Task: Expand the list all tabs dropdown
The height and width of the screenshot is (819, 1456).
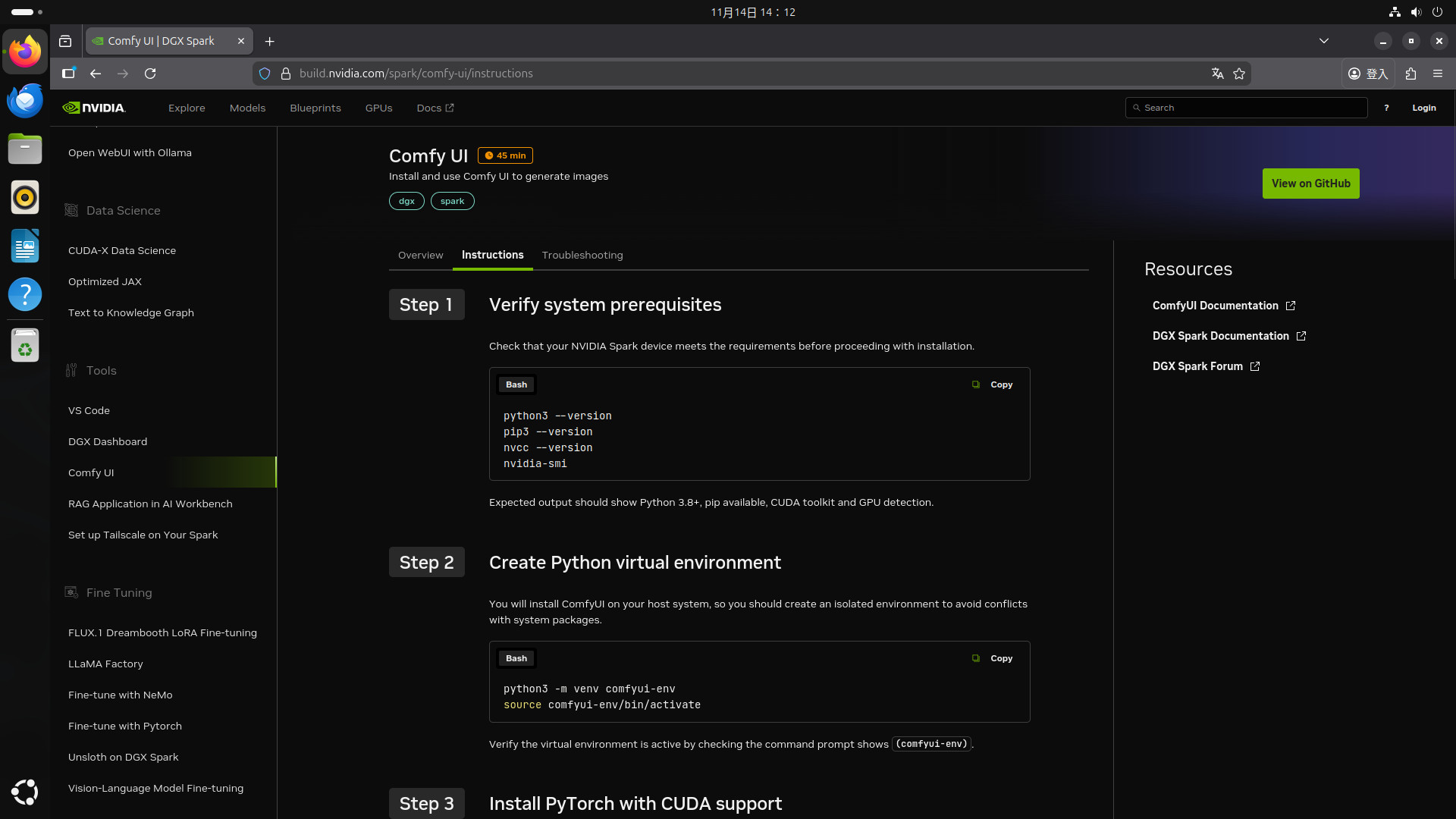Action: coord(1324,41)
